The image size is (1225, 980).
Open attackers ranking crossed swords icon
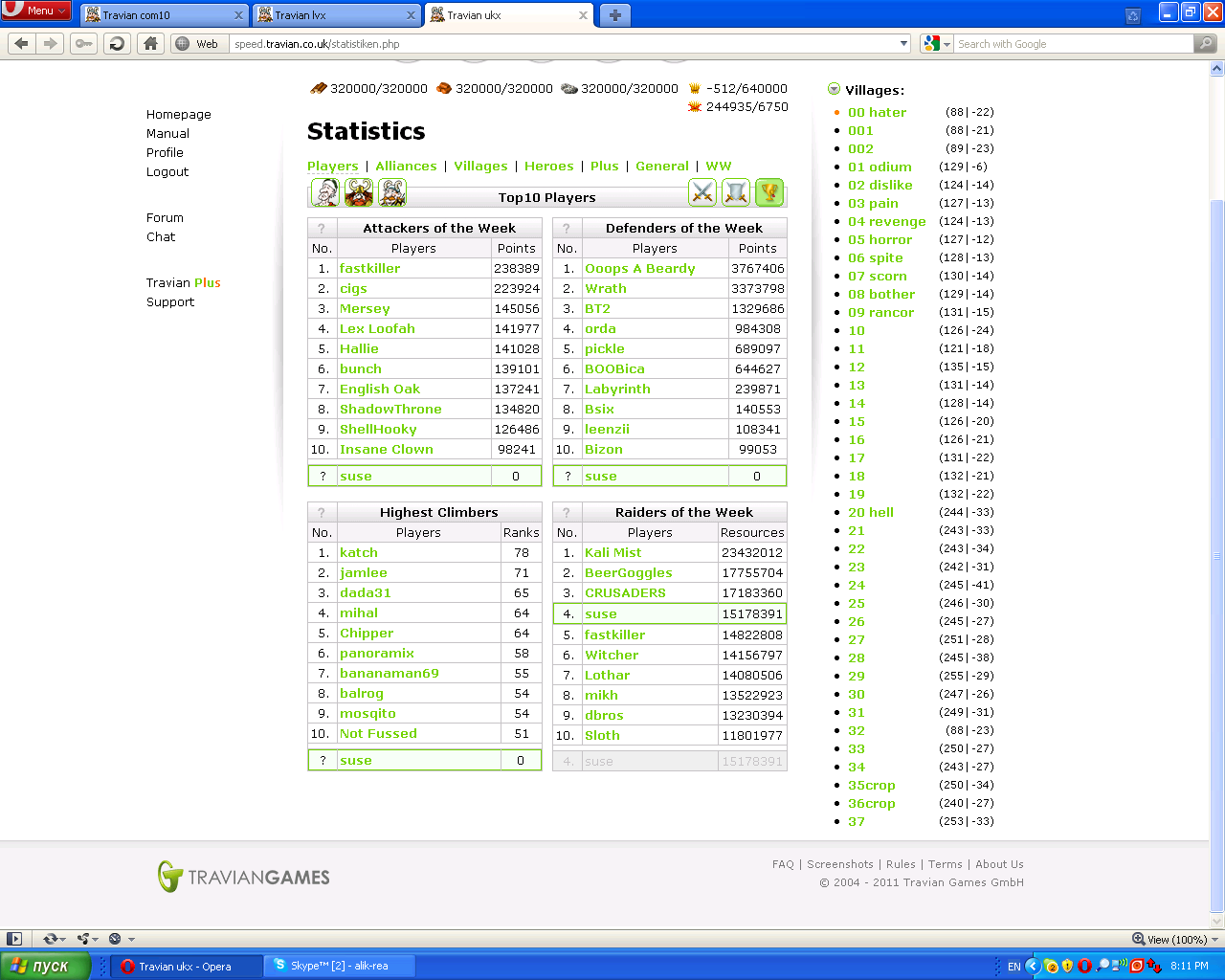click(x=702, y=192)
